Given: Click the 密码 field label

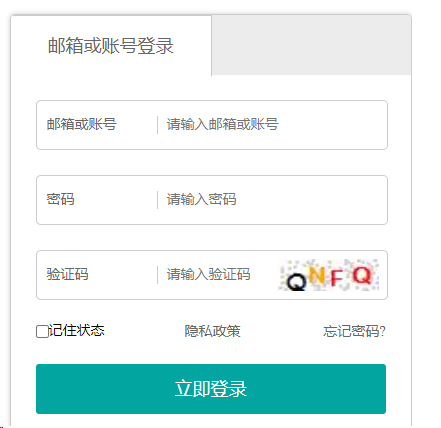Looking at the screenshot, I should tap(61, 199).
